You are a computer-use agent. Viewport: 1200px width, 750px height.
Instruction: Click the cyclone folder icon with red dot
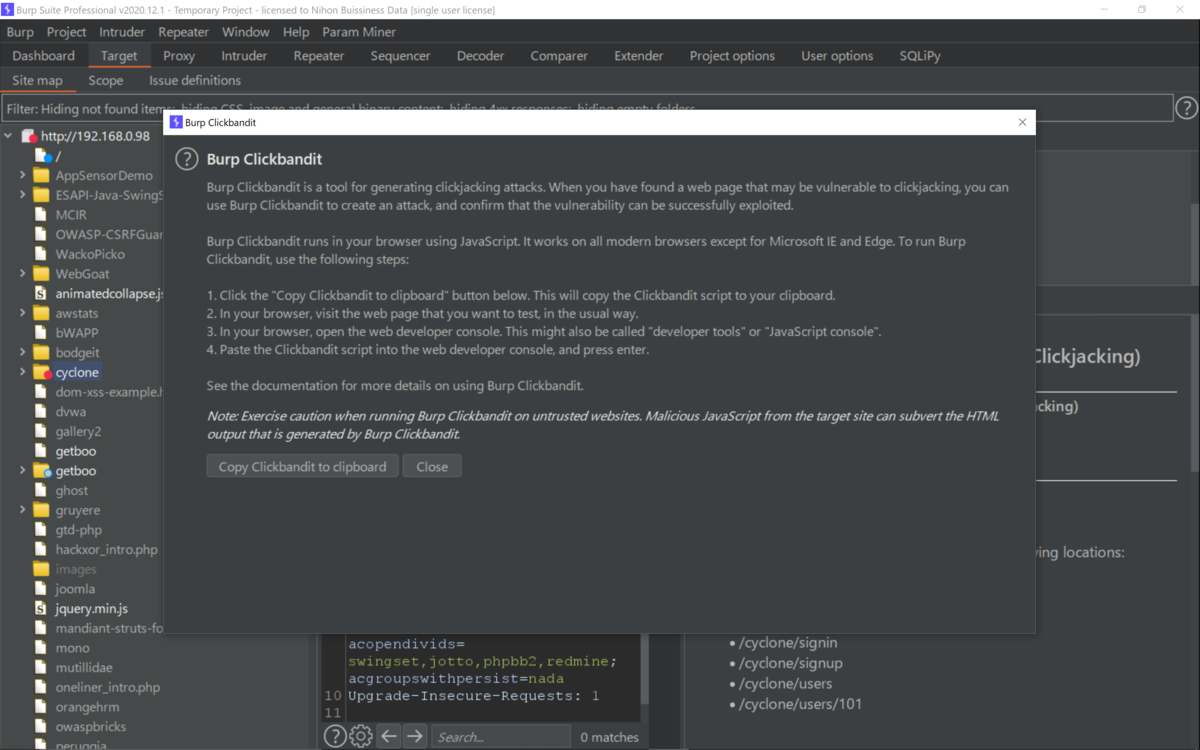click(x=41, y=372)
